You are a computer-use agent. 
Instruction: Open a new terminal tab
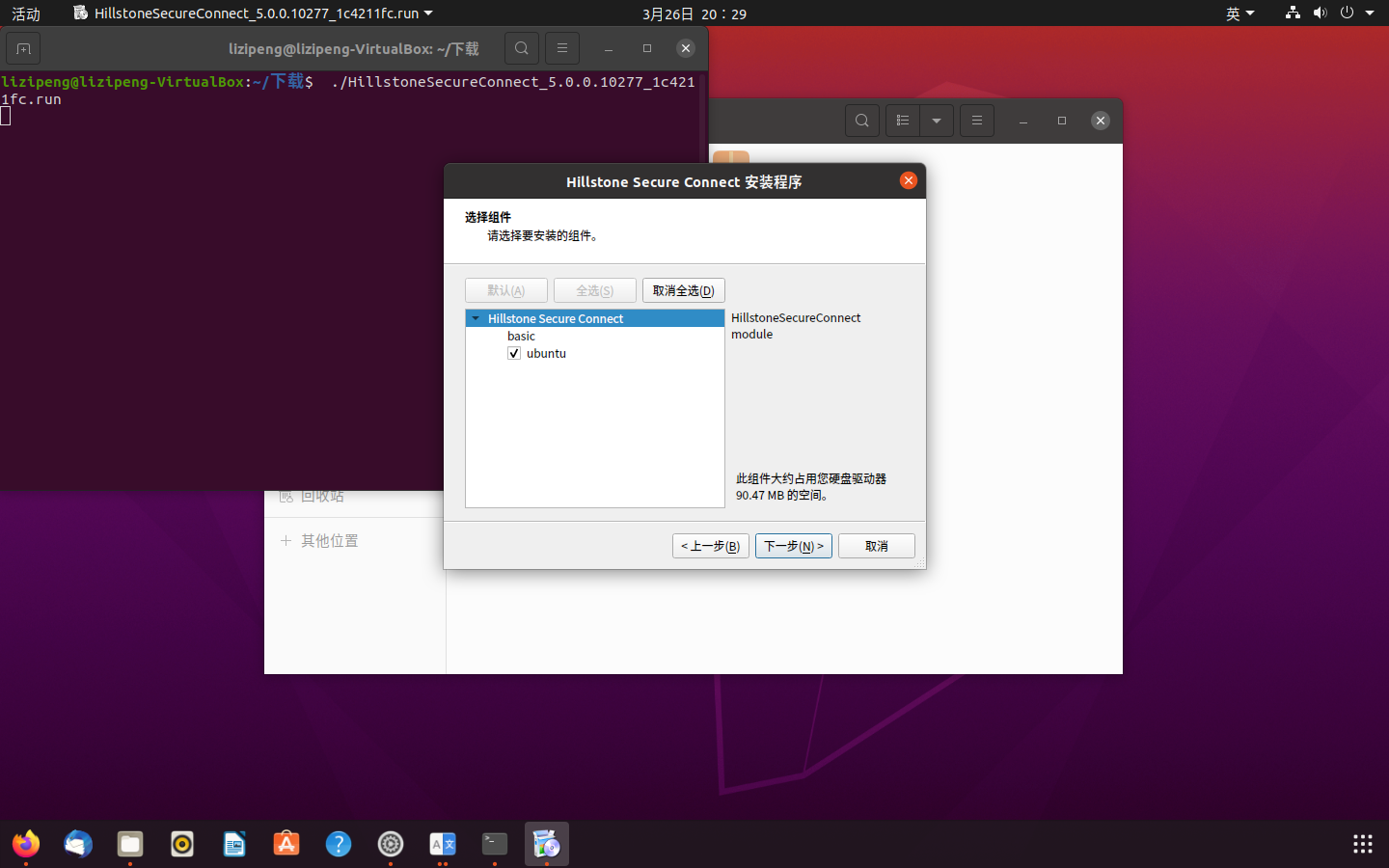[23, 48]
